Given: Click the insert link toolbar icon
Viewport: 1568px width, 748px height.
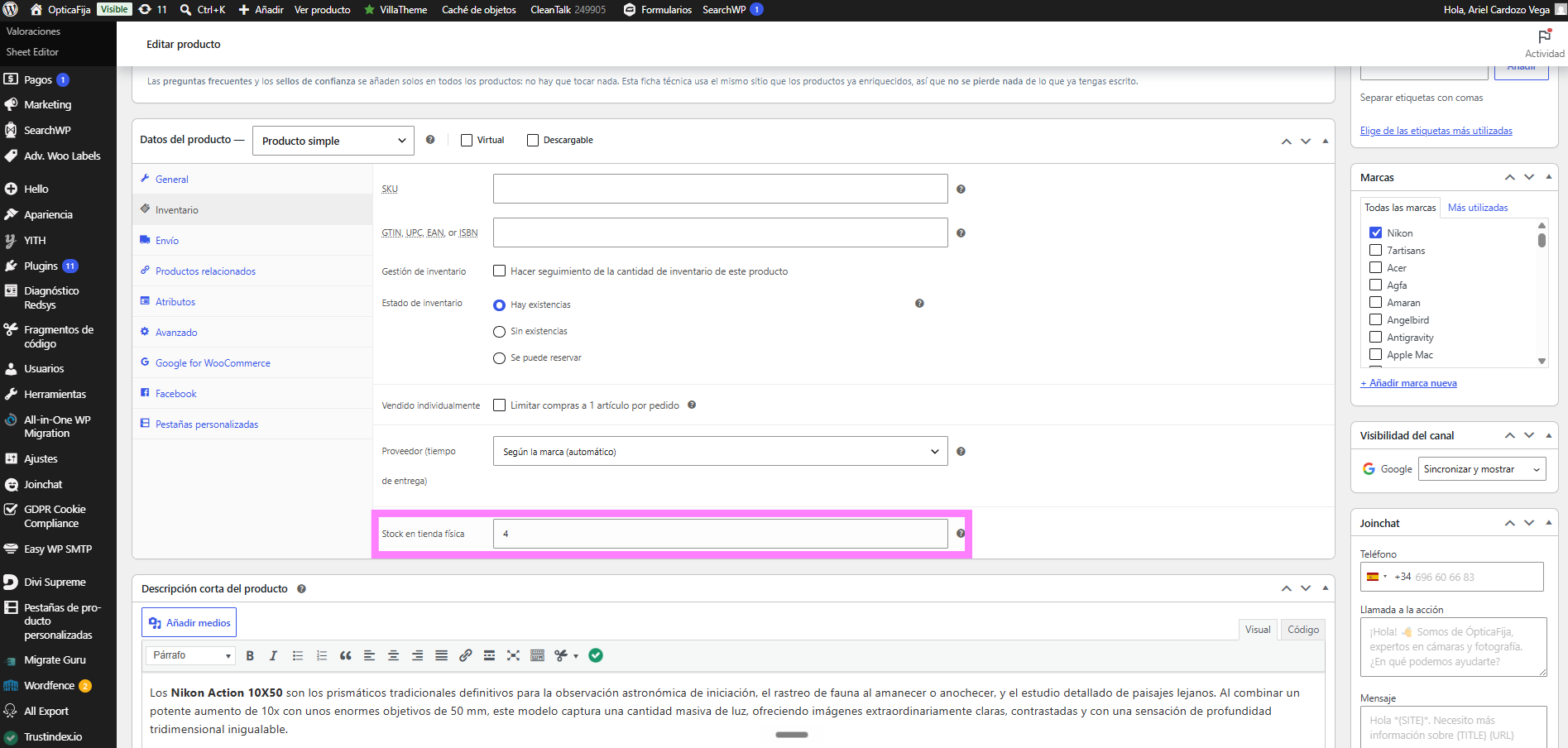Looking at the screenshot, I should coord(465,655).
